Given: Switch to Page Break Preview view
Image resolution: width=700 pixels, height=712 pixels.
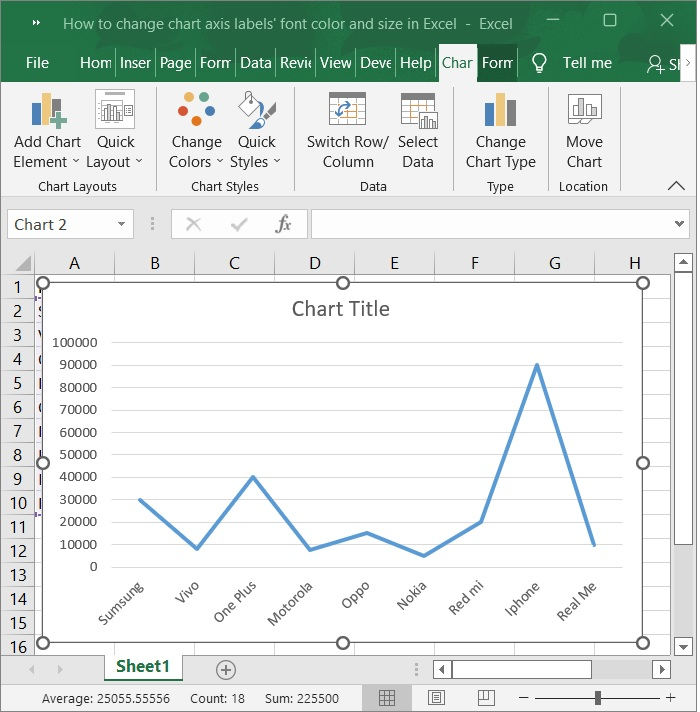Looking at the screenshot, I should tap(486, 697).
